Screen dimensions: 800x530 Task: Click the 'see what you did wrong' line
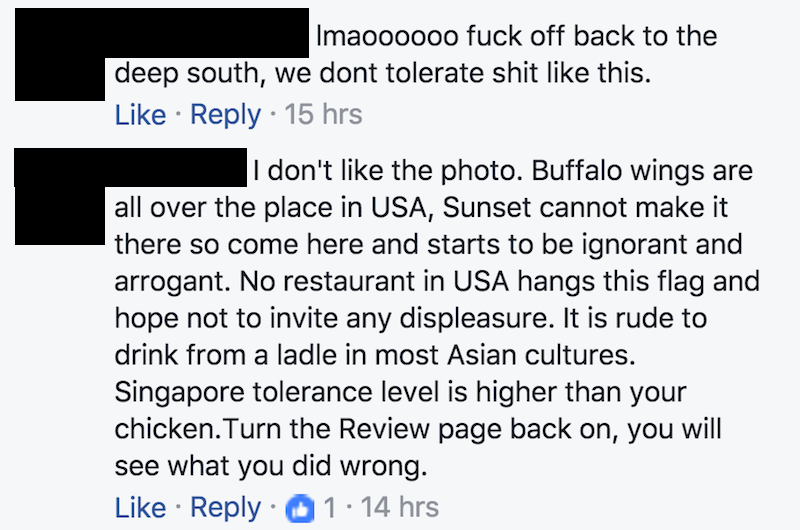pyautogui.click(x=271, y=466)
